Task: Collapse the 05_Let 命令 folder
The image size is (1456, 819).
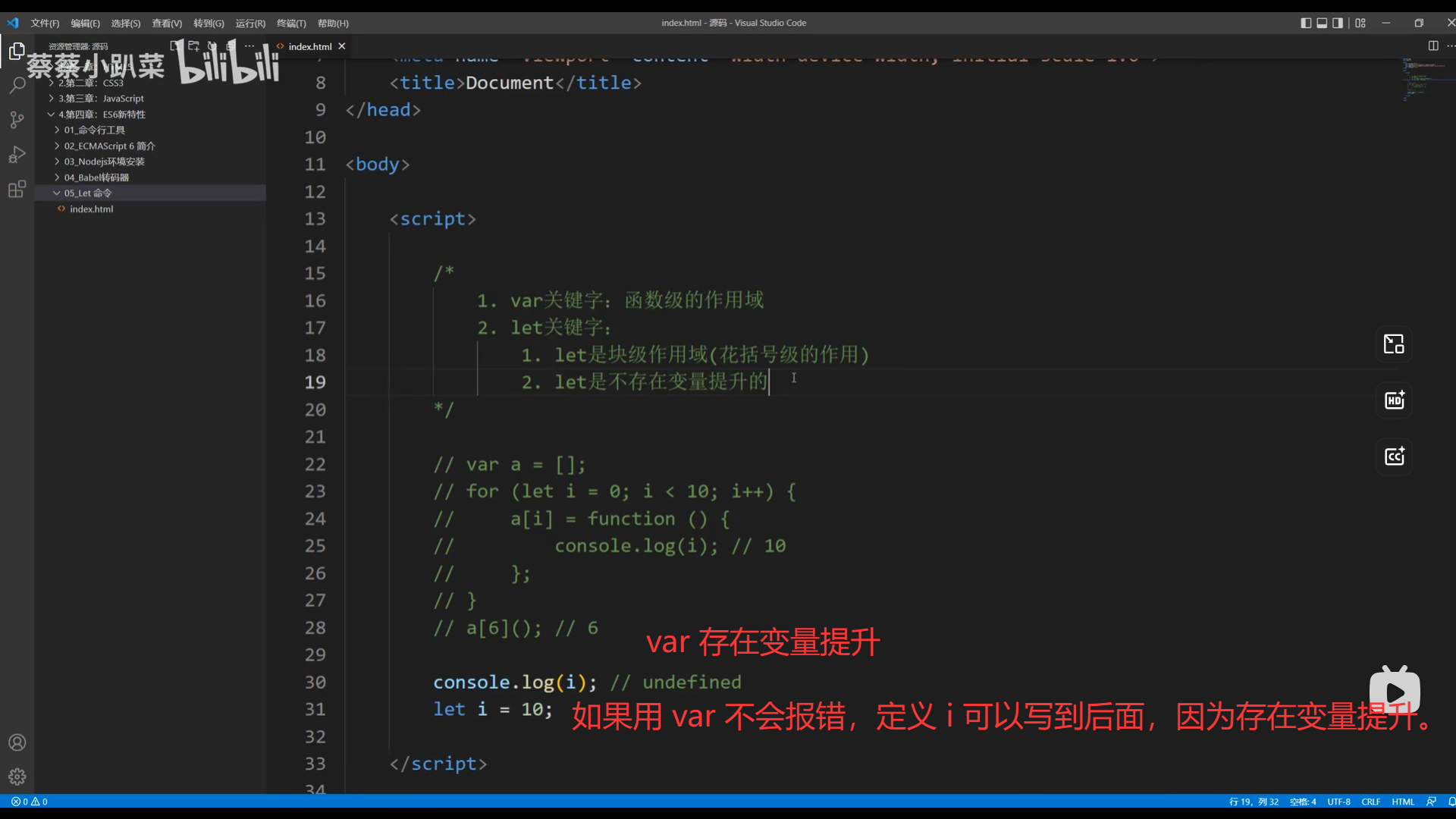Action: [87, 193]
